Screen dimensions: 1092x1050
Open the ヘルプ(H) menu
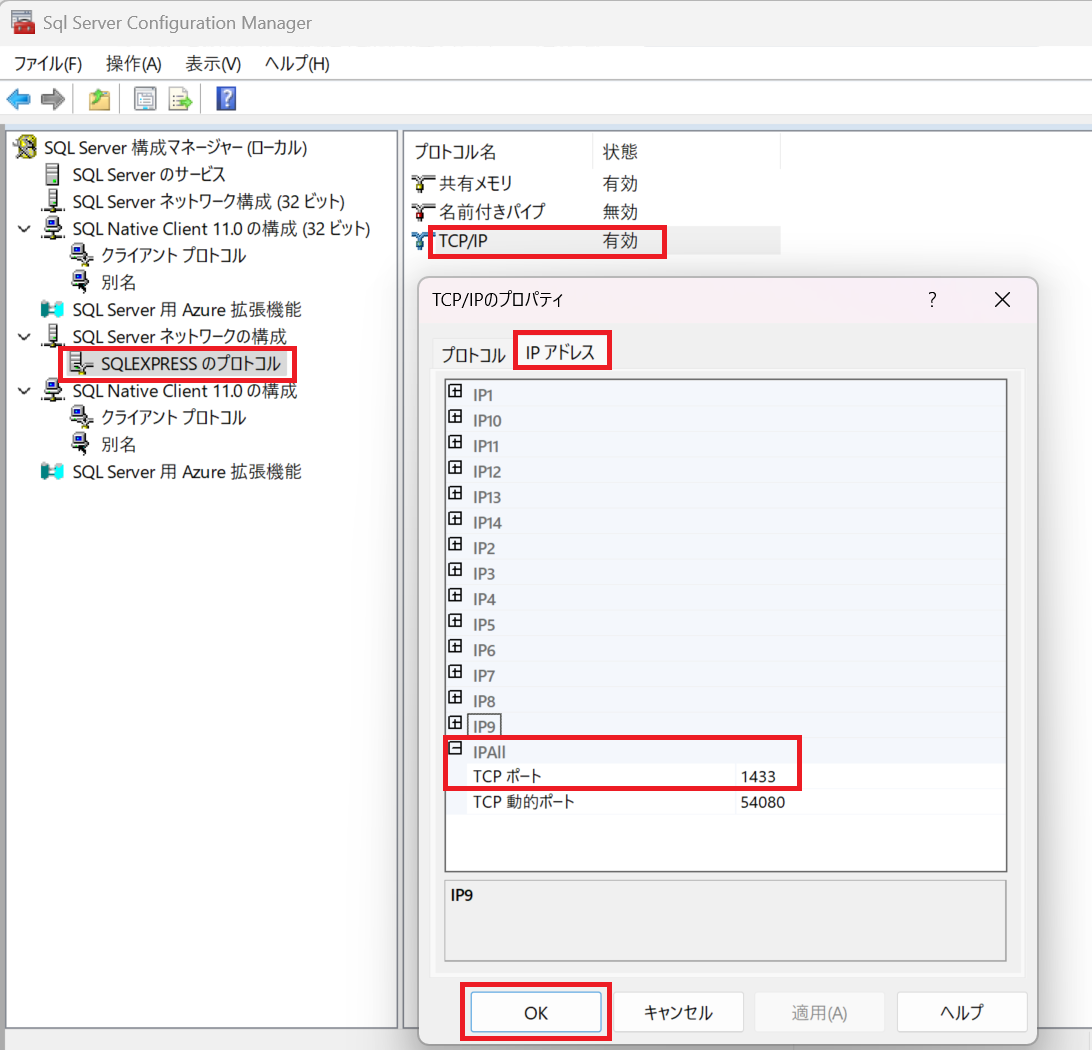click(x=297, y=64)
